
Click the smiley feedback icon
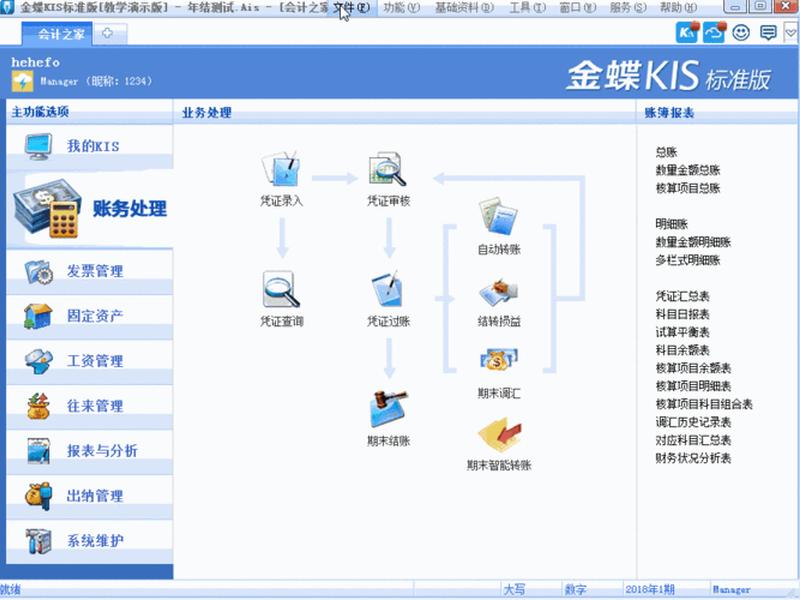coord(741,33)
